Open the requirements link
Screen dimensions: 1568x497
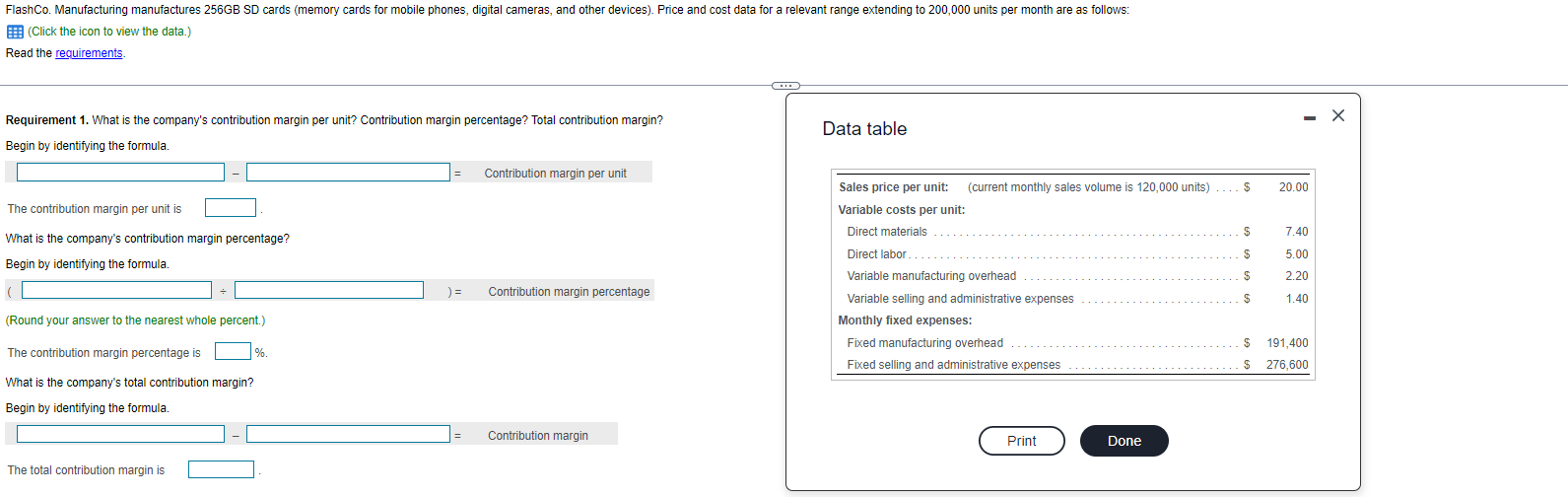[89, 53]
